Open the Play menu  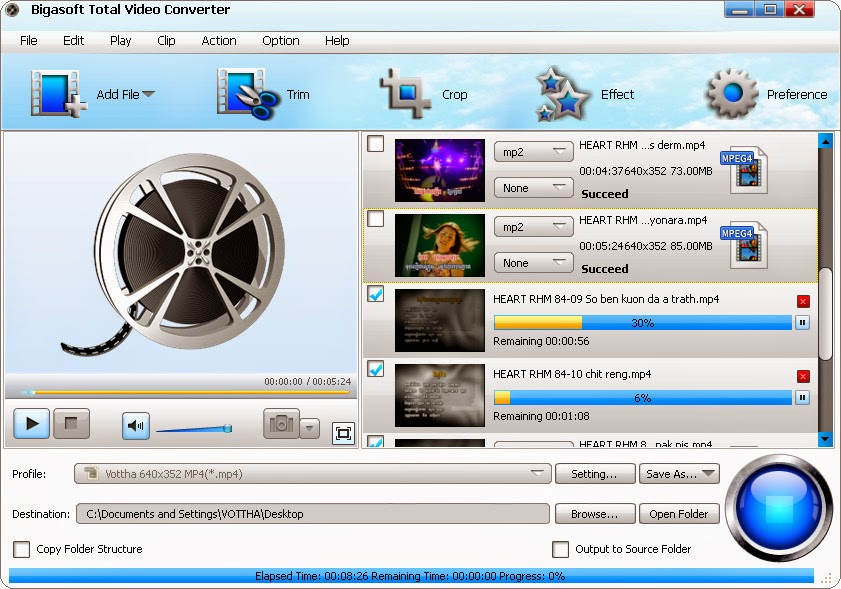[121, 40]
